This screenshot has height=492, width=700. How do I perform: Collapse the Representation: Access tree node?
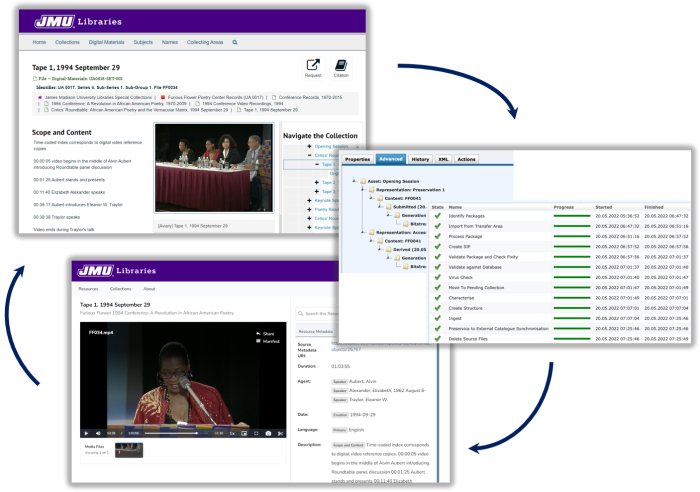(x=363, y=232)
